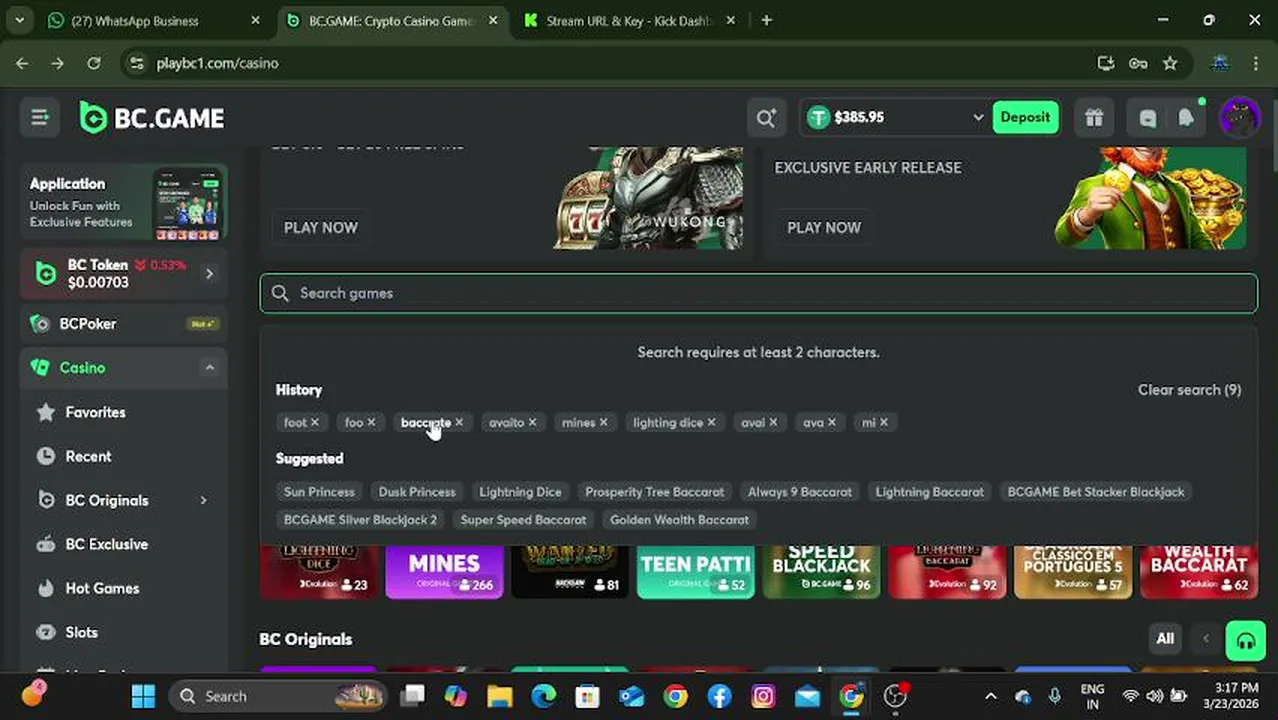Remove 'foot' from search history
Screen dimensions: 1278x720
[315, 422]
